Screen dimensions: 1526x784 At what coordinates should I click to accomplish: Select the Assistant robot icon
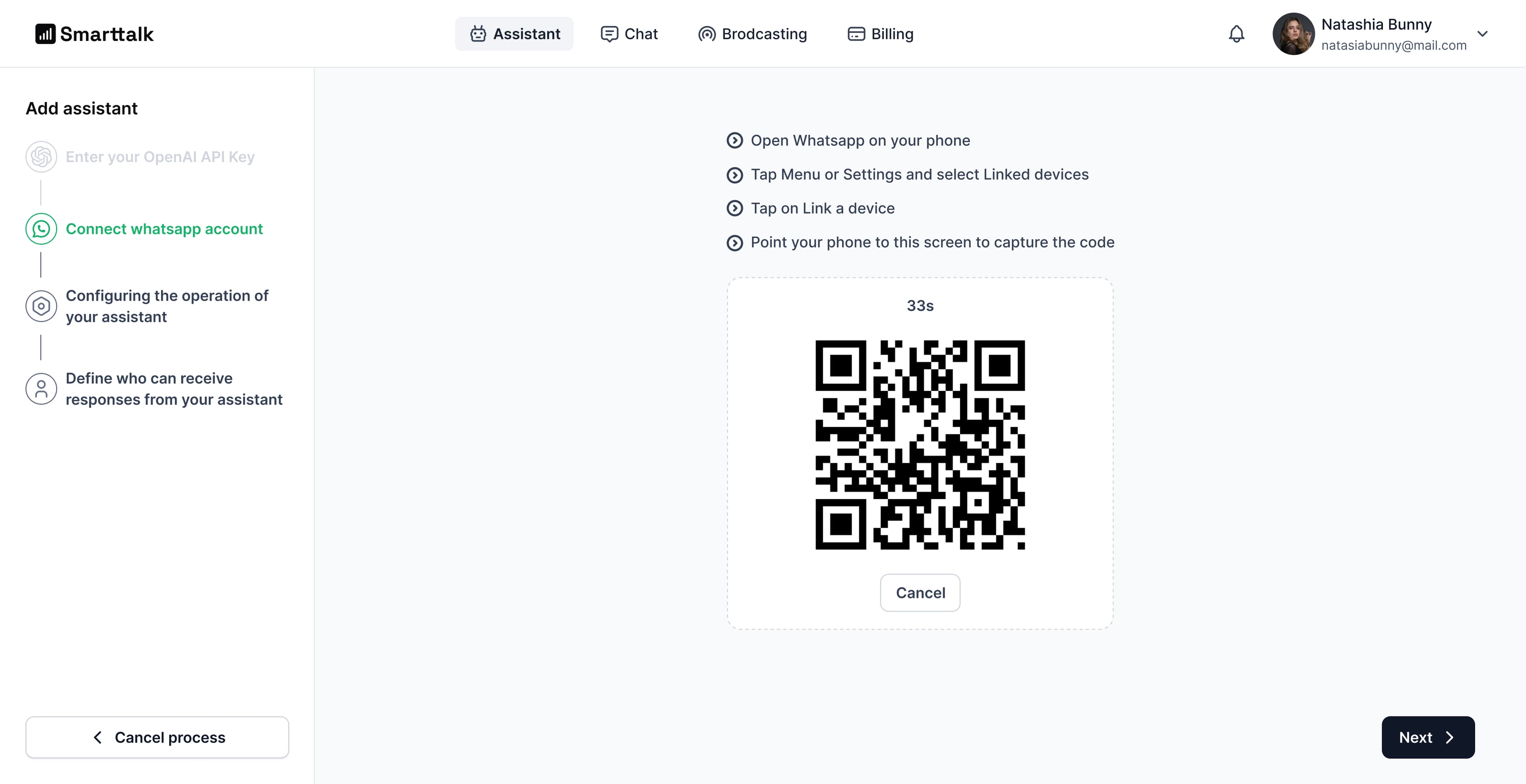[478, 34]
